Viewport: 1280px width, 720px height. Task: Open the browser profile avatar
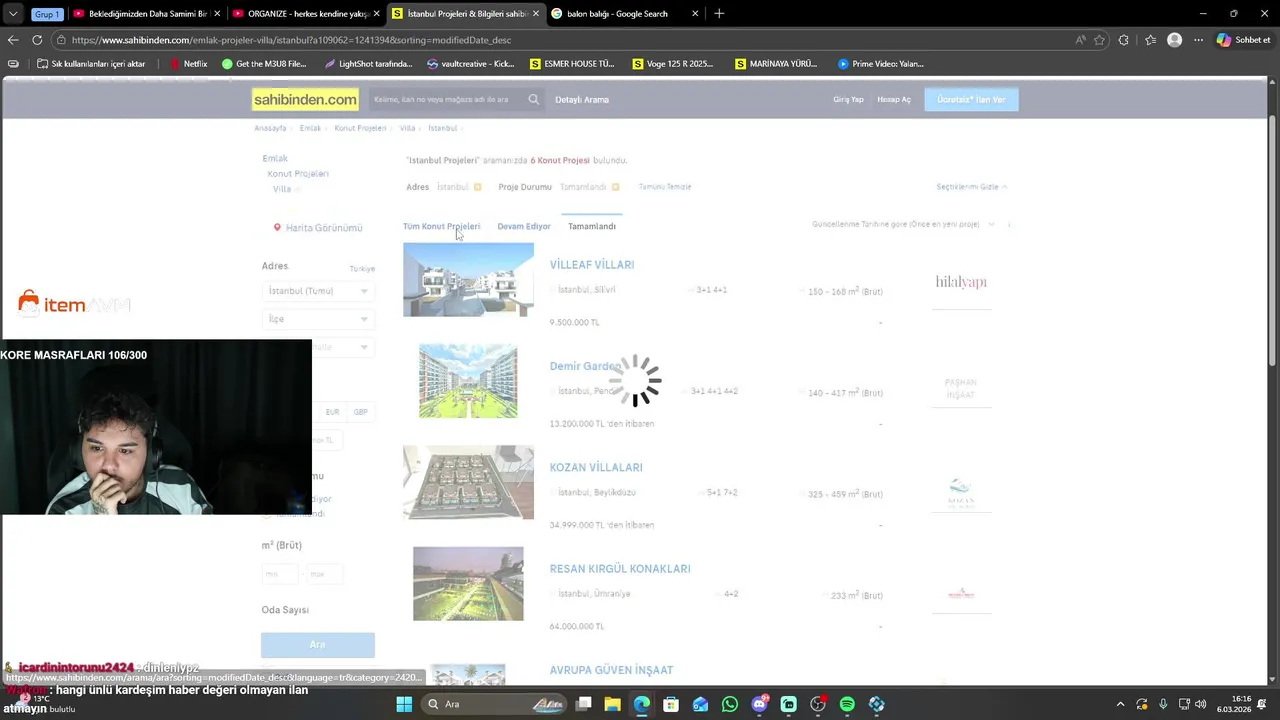click(x=1174, y=40)
